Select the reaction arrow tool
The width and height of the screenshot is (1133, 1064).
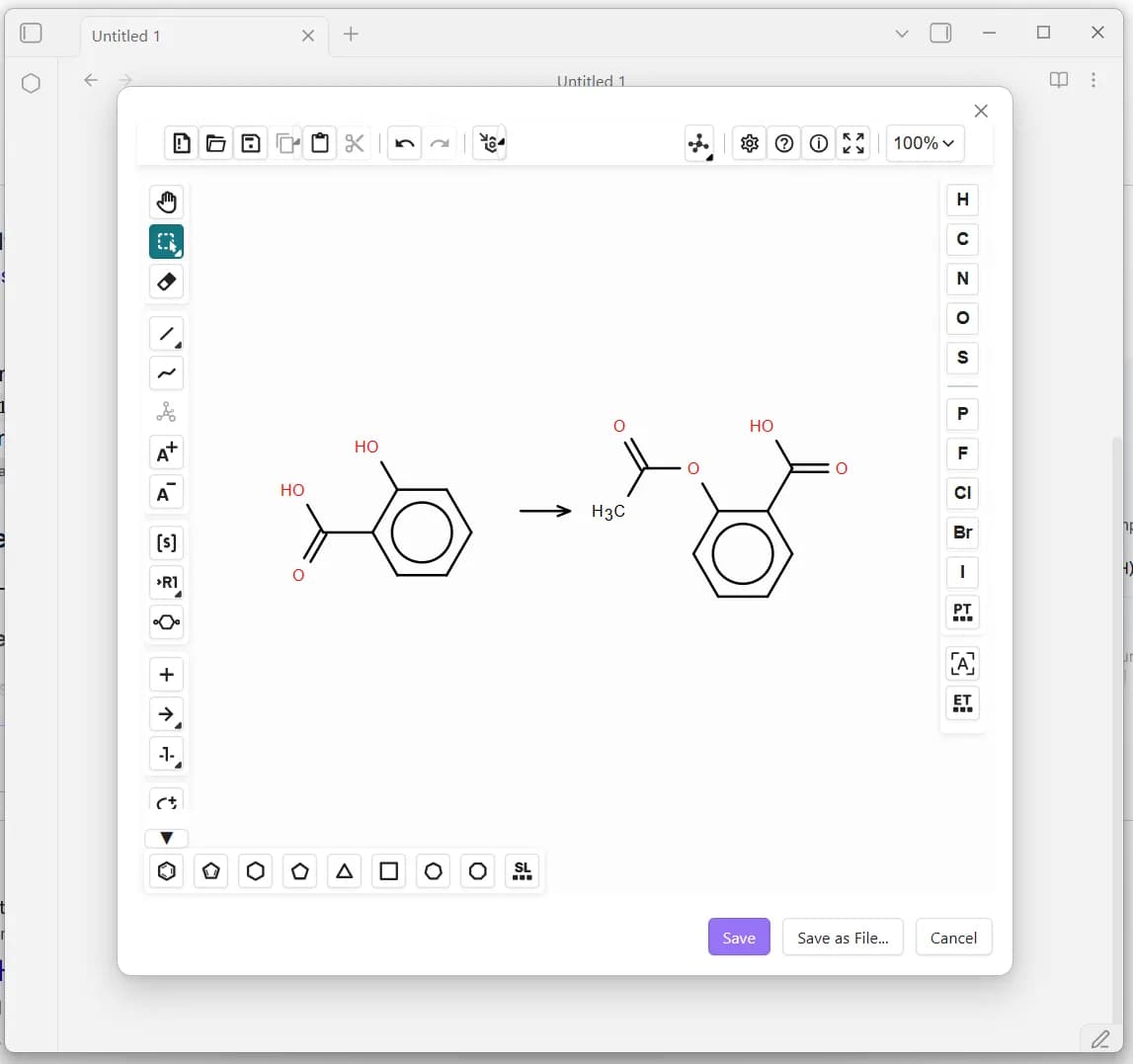point(166,714)
